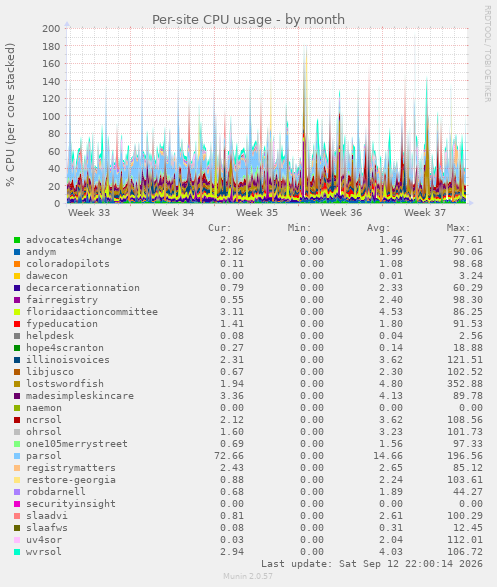497x587 pixels.
Task: Select the 'hope4scranton' legend label
Action: pos(65,348)
